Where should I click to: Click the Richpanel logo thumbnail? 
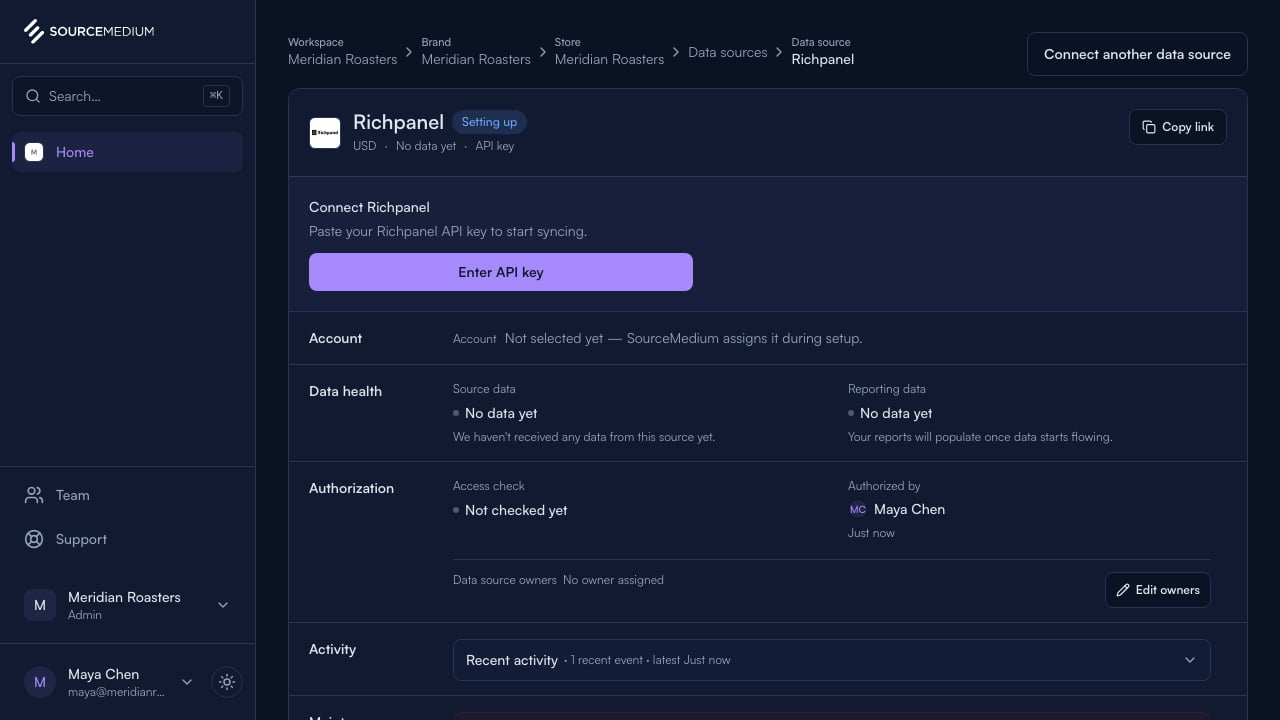point(325,132)
